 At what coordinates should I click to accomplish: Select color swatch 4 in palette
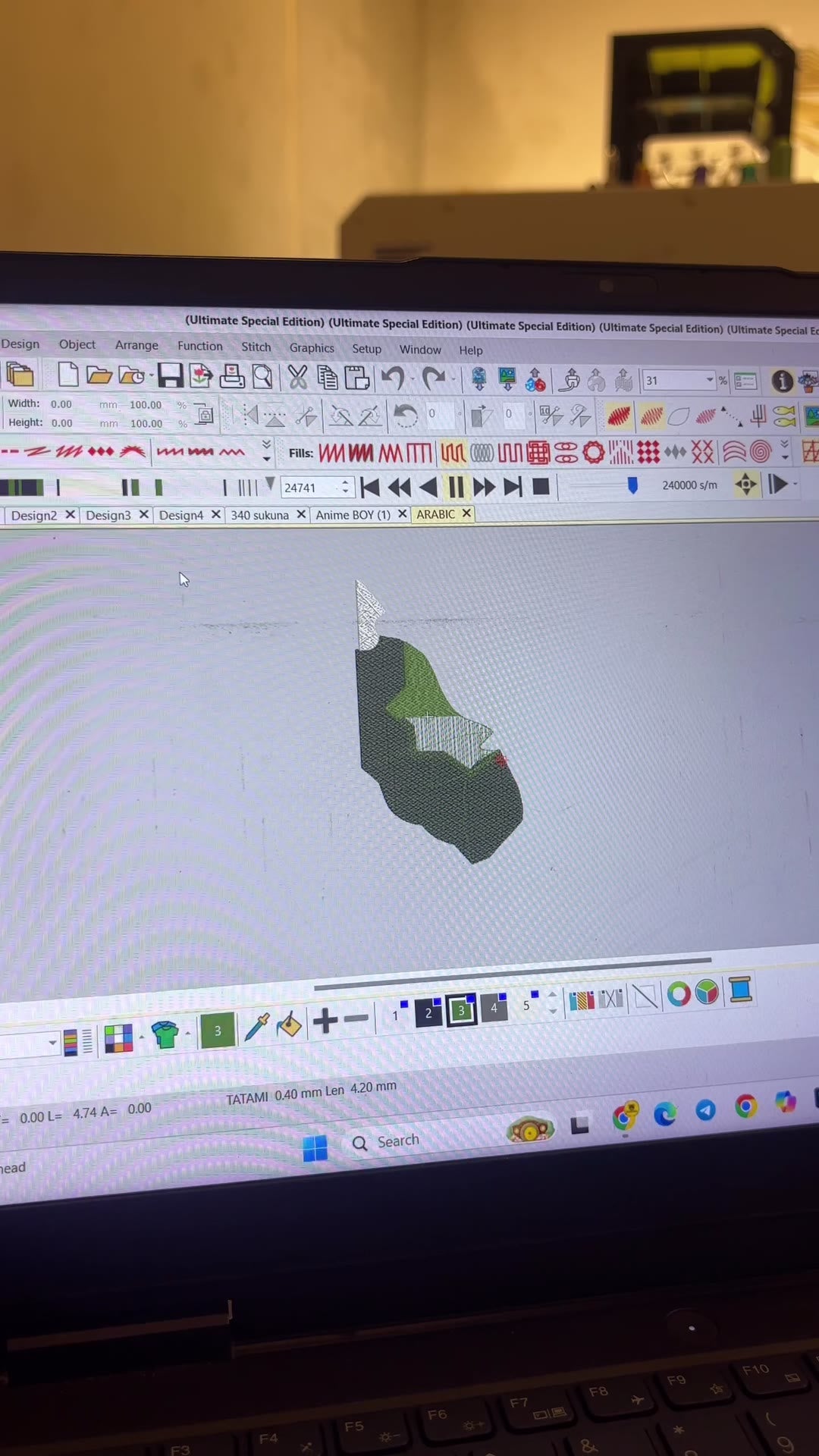(x=494, y=1007)
